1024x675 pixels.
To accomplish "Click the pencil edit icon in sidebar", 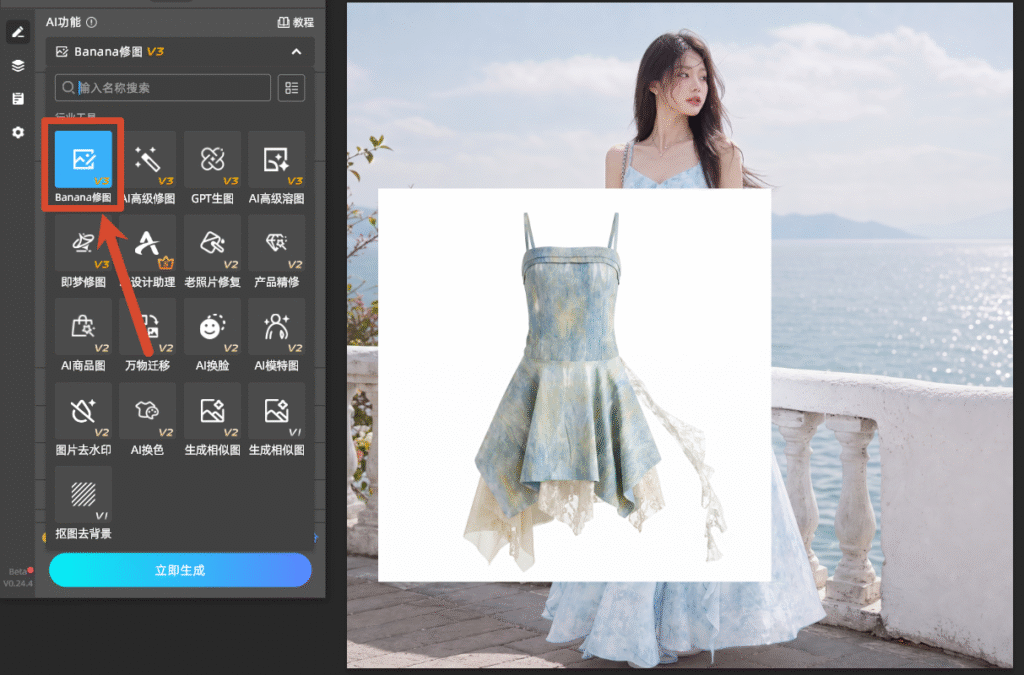I will [18, 32].
